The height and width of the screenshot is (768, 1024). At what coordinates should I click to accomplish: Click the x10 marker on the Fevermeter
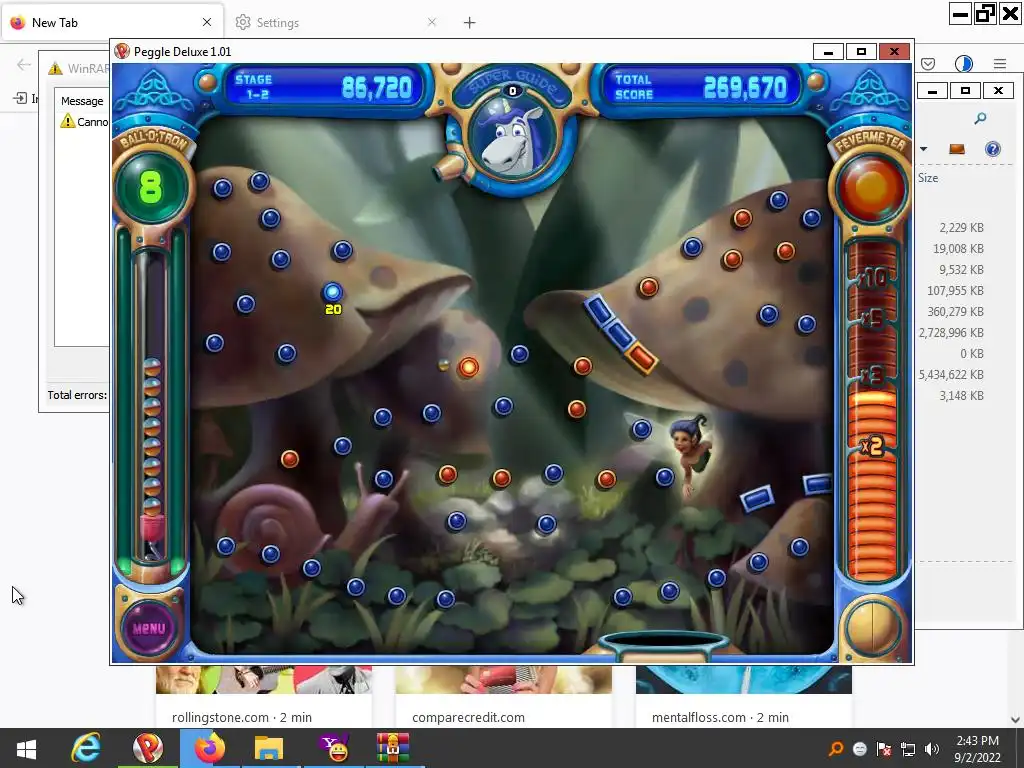[872, 279]
